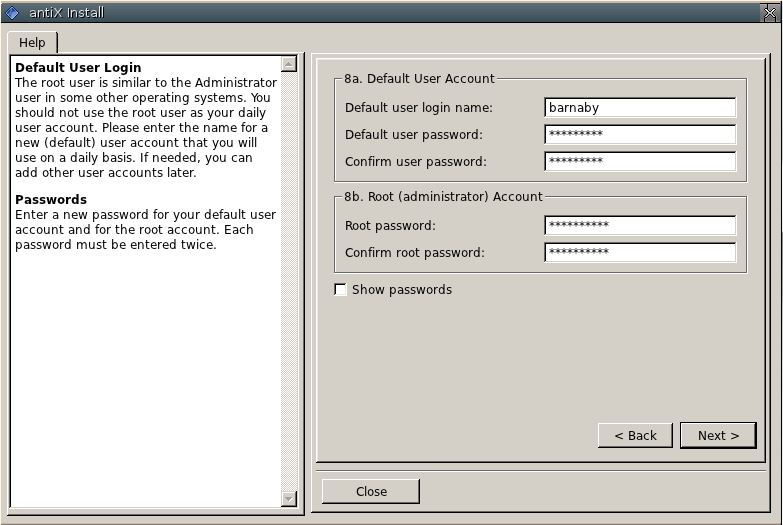Viewport: 783px width, 525px height.
Task: Click the '8a. Default User Account' group title
Action: [x=419, y=78]
